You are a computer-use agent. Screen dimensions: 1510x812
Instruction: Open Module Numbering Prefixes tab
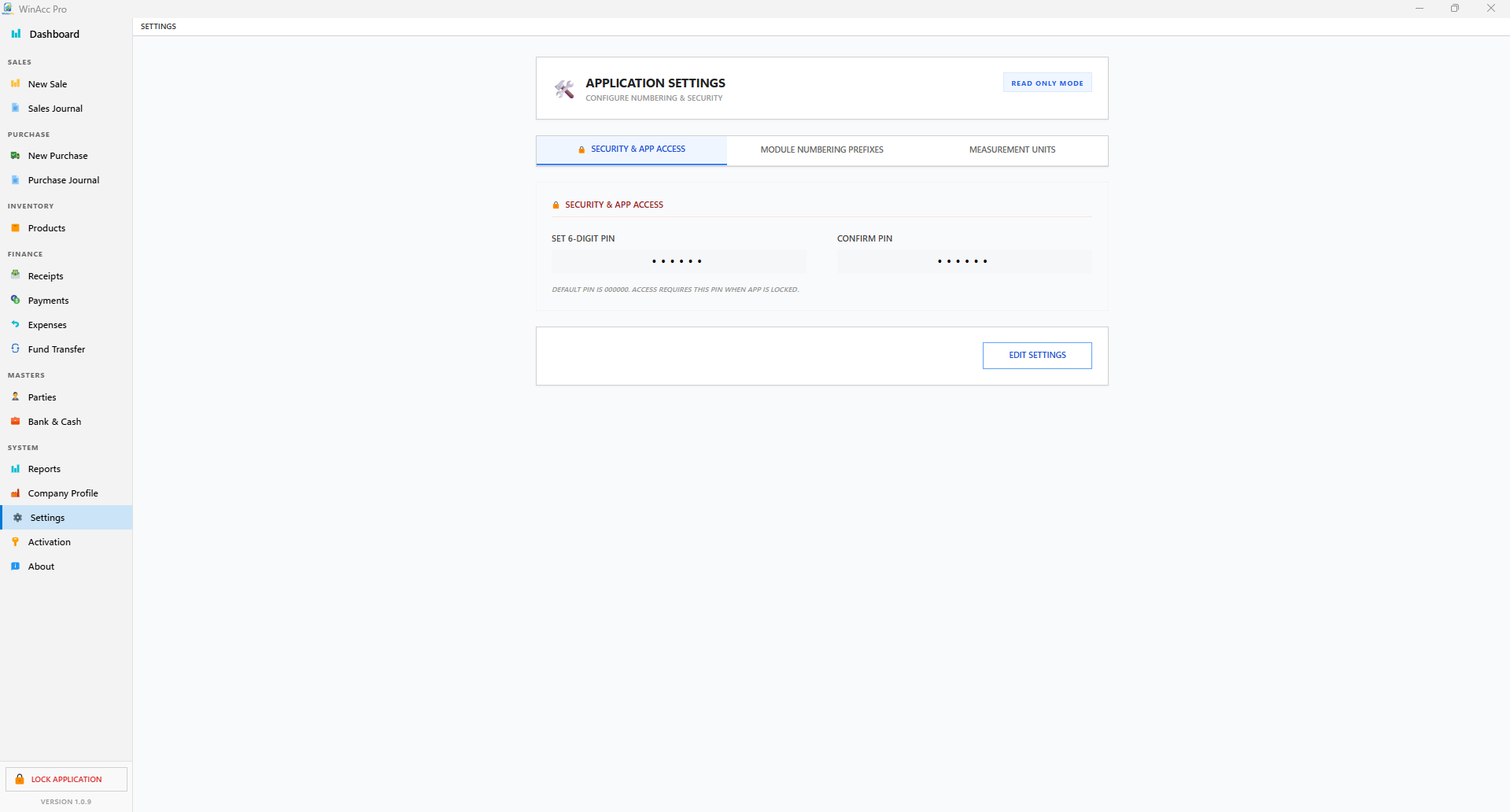click(x=821, y=149)
